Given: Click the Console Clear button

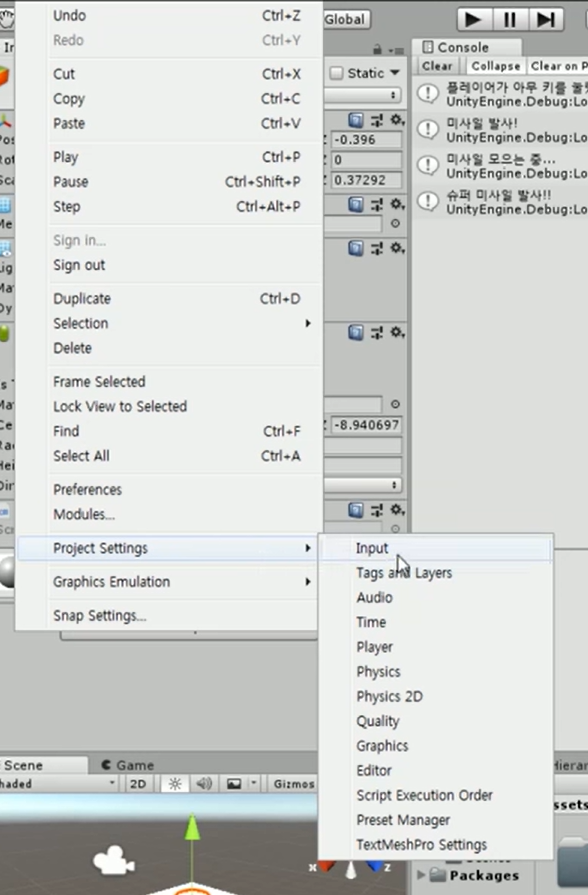Looking at the screenshot, I should [437, 66].
